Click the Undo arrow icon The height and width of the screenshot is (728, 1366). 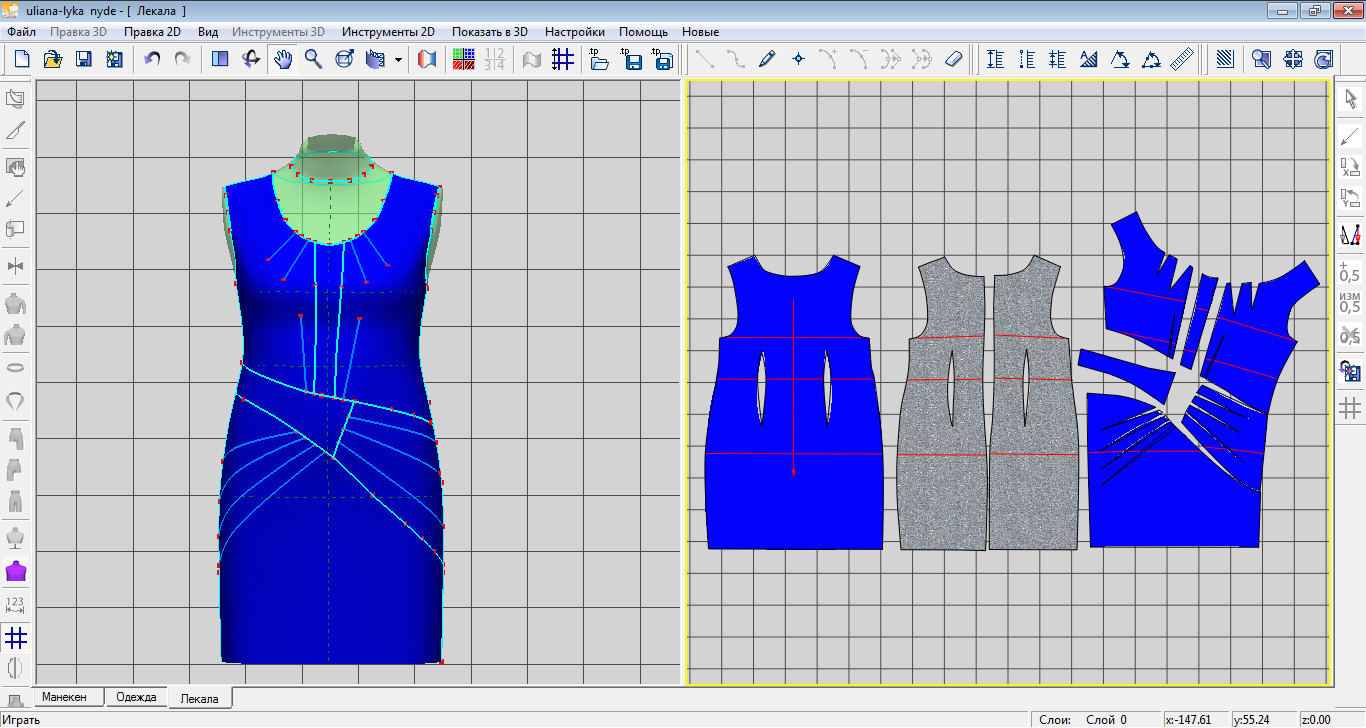(152, 59)
